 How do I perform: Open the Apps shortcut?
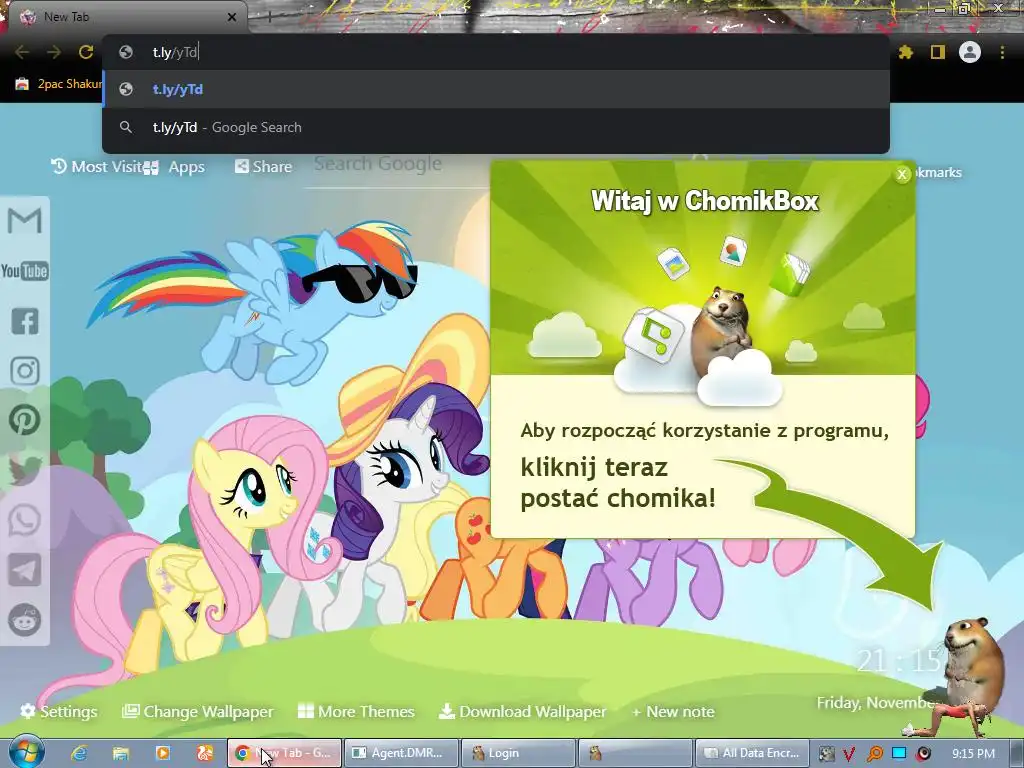[174, 167]
